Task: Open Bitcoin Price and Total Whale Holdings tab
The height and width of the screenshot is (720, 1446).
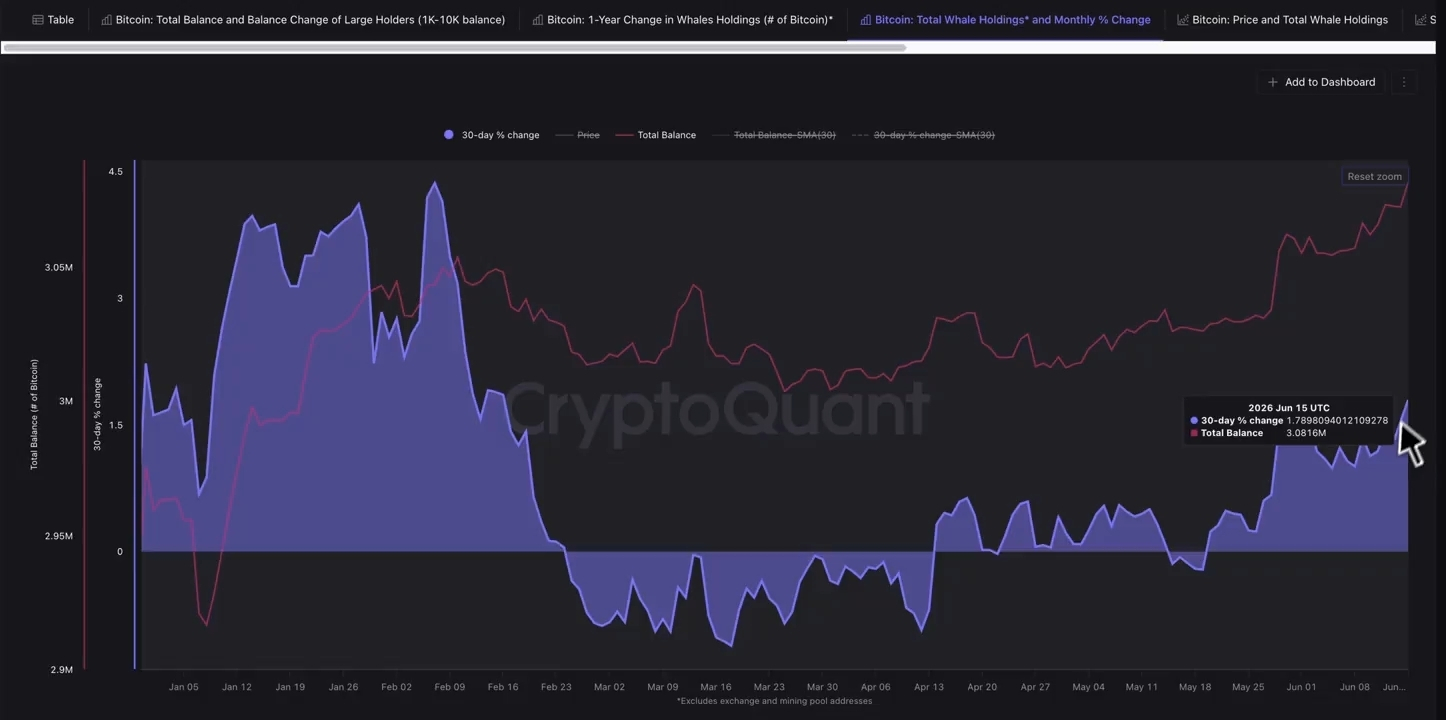Action: 1282,20
